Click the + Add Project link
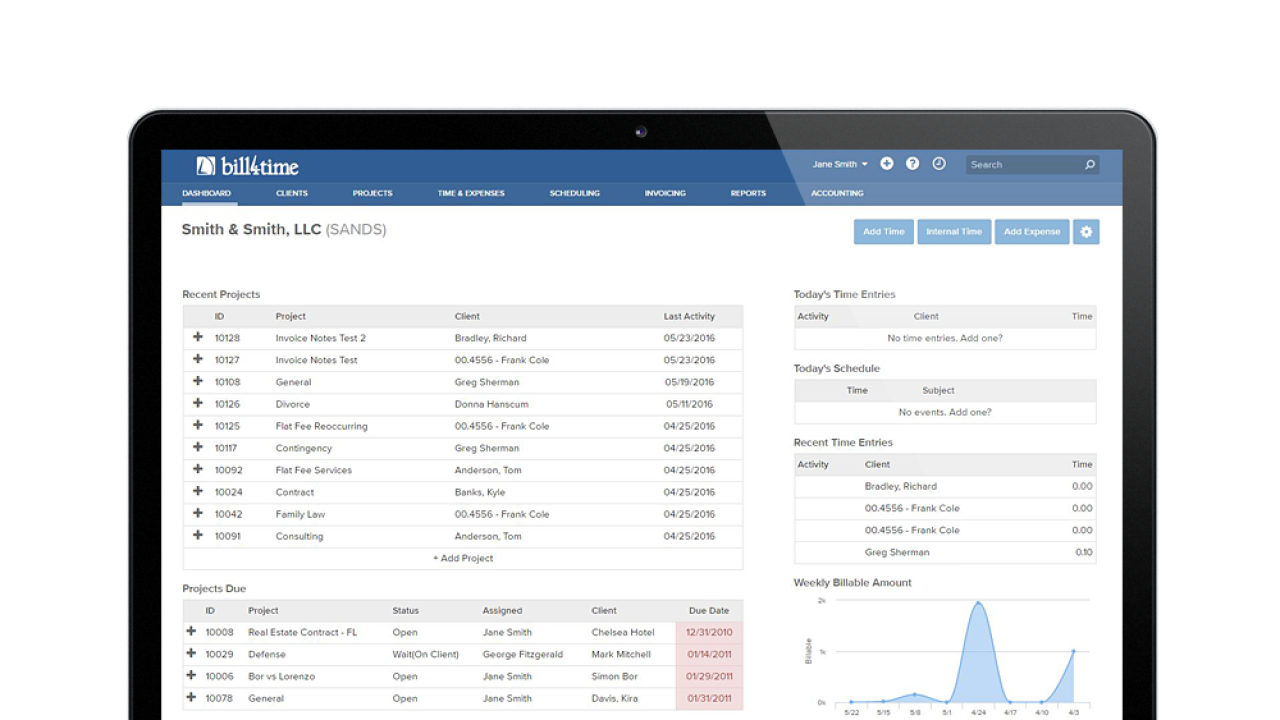Image resolution: width=1280 pixels, height=720 pixels. point(463,558)
